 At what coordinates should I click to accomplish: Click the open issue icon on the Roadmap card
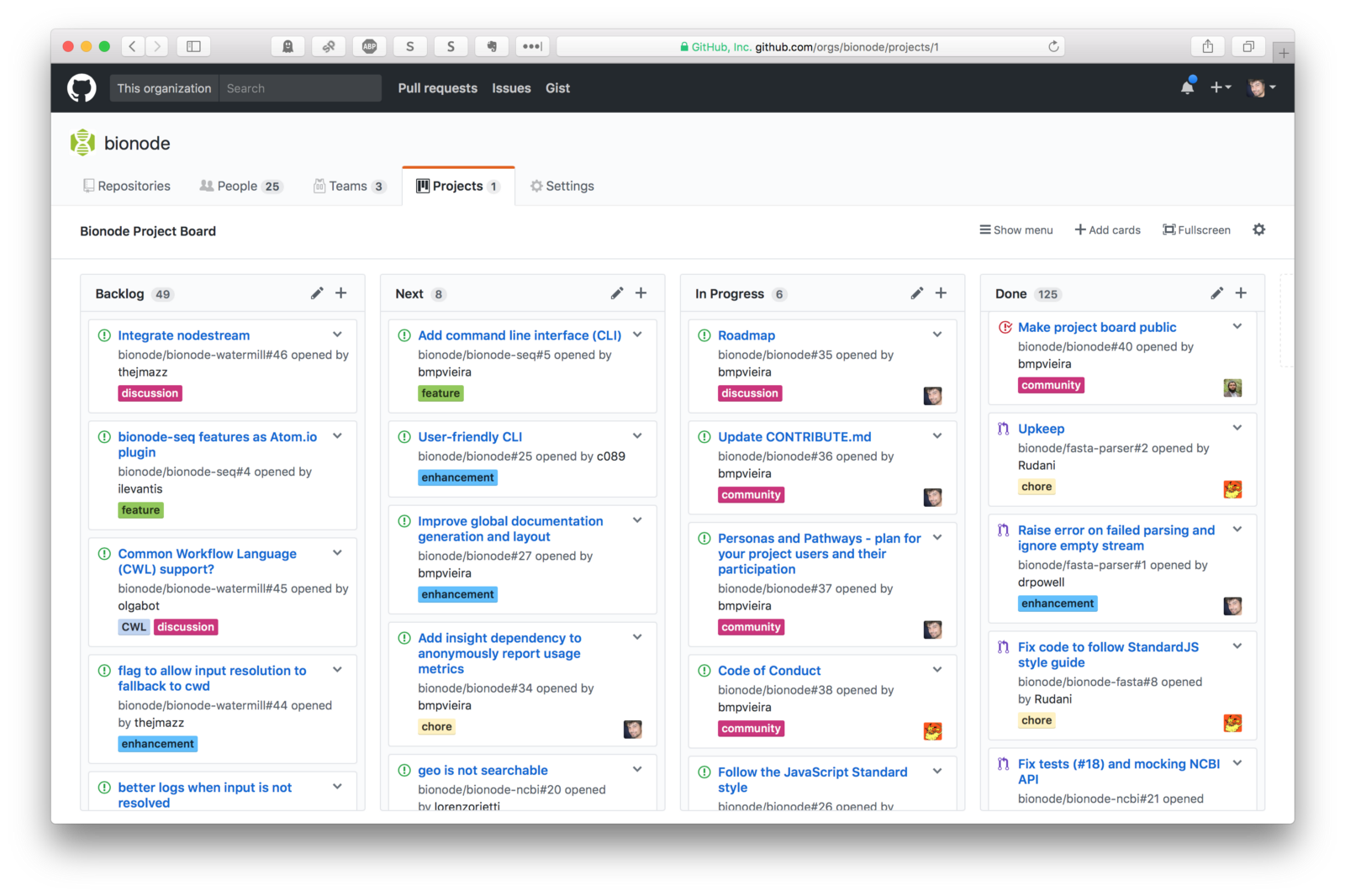click(x=704, y=335)
